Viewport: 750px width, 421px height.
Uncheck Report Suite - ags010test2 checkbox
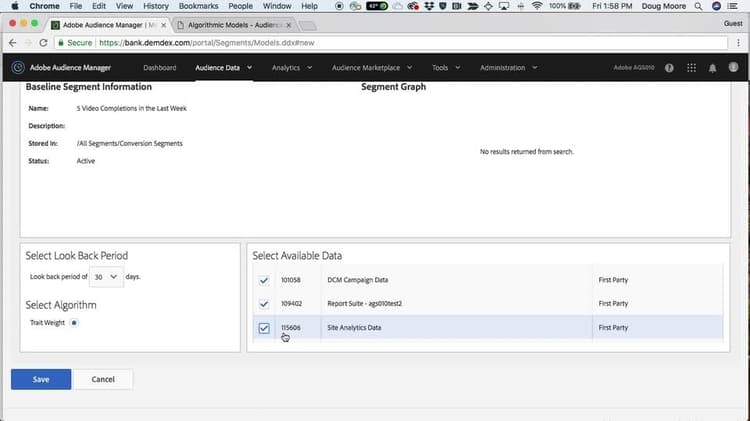tap(264, 304)
